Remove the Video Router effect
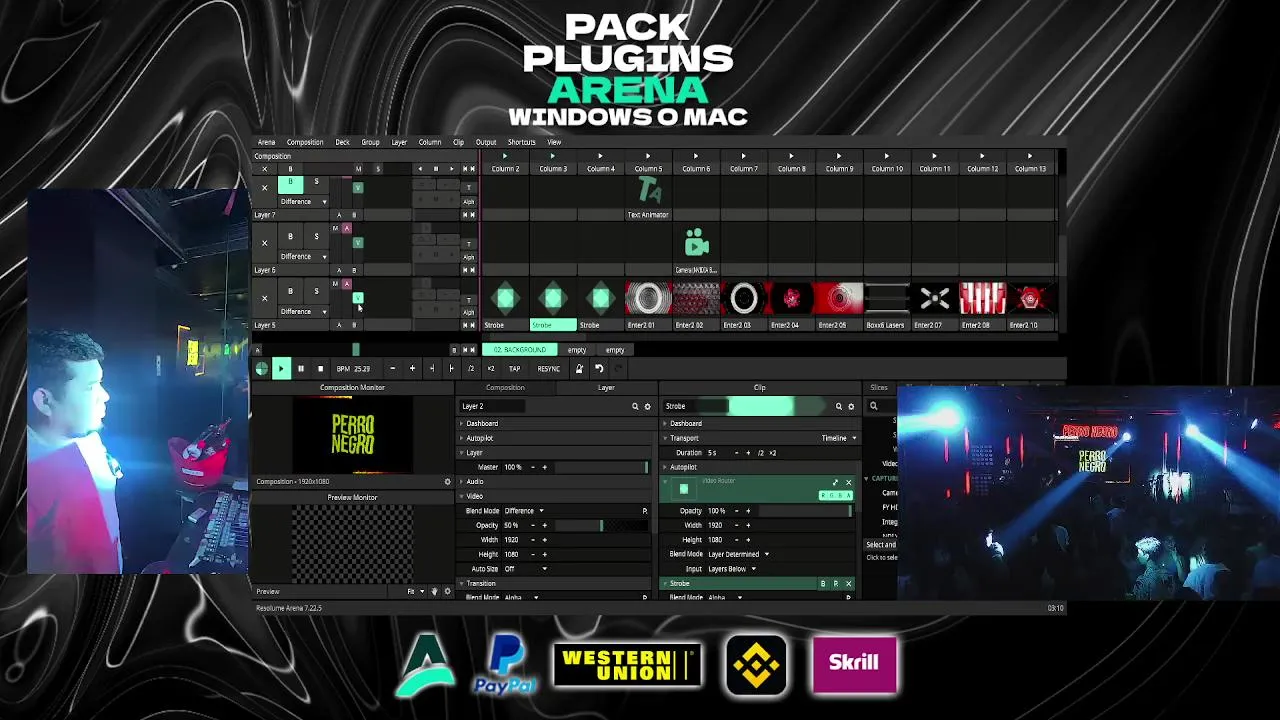 tap(848, 483)
